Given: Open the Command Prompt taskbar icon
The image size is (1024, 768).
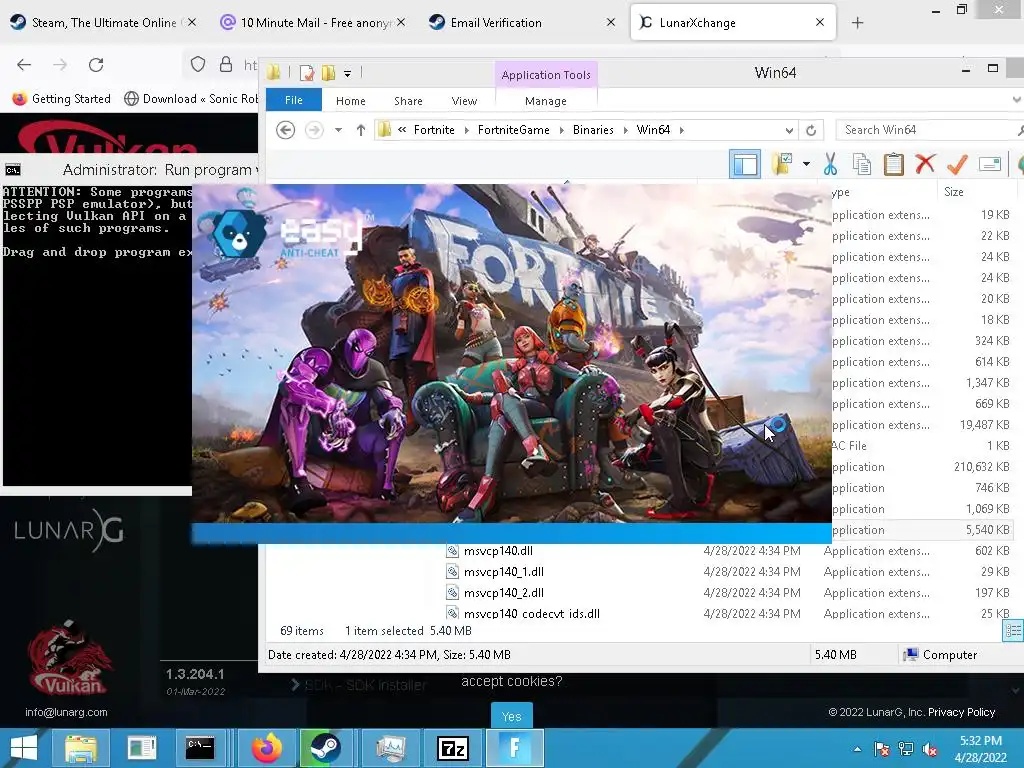Looking at the screenshot, I should [199, 748].
